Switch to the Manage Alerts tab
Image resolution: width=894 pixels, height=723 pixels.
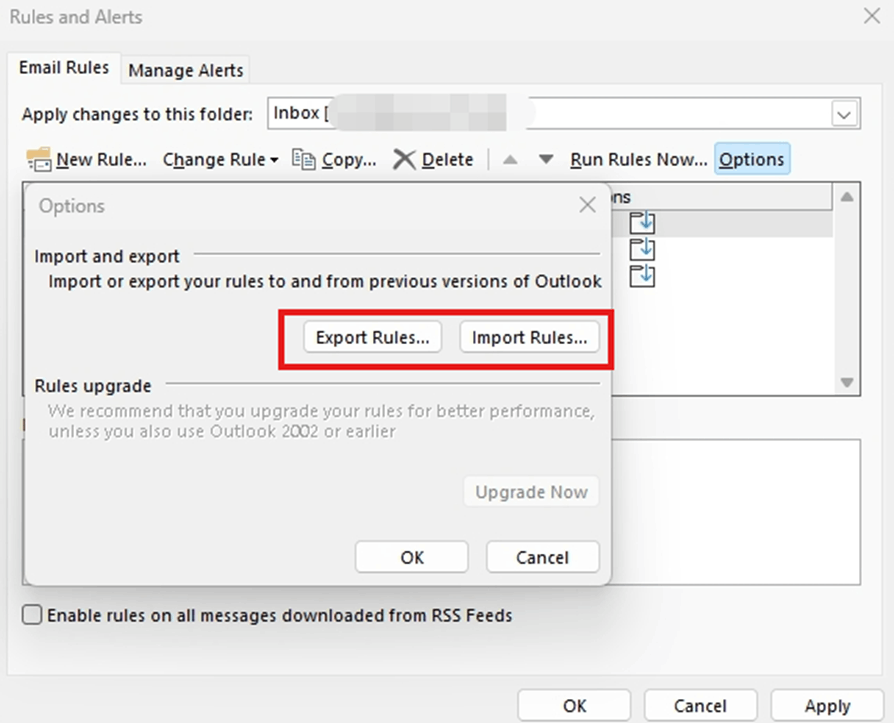point(186,70)
